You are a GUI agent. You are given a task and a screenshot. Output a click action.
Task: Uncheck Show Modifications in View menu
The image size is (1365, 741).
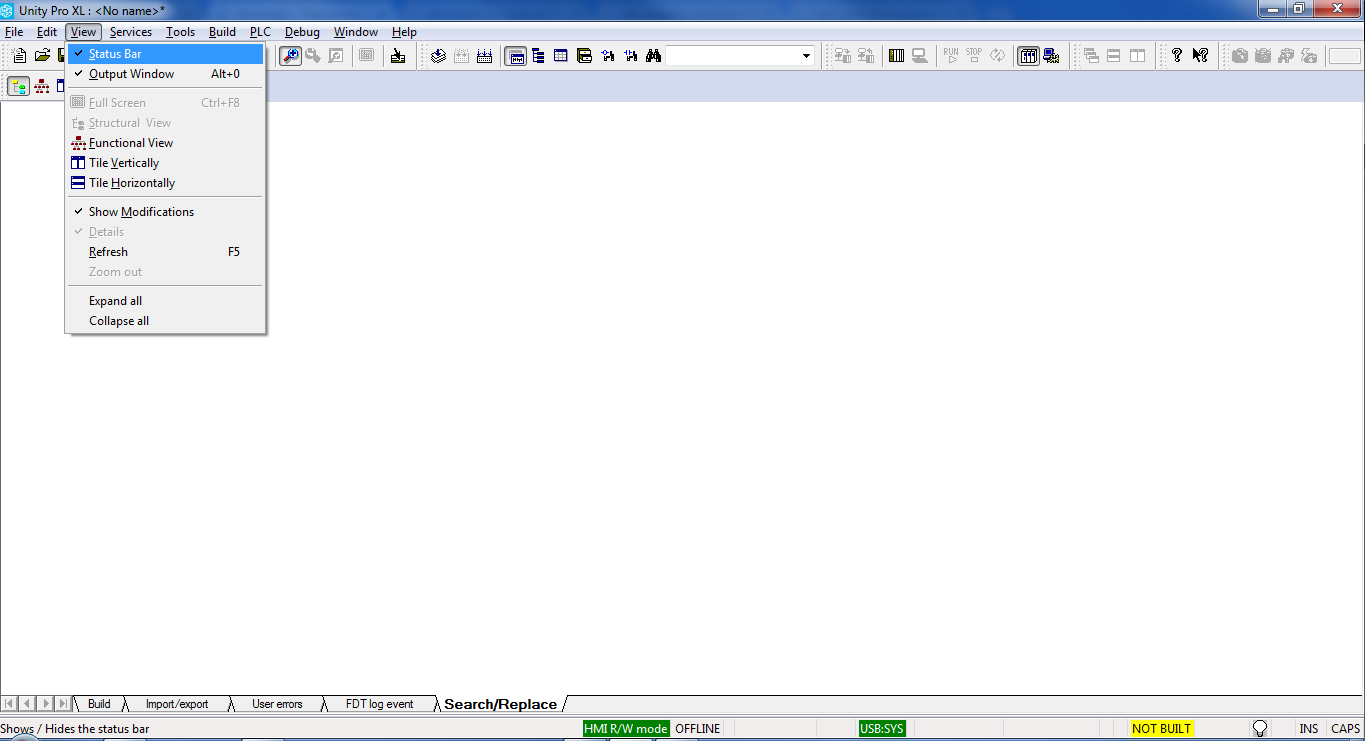point(141,212)
